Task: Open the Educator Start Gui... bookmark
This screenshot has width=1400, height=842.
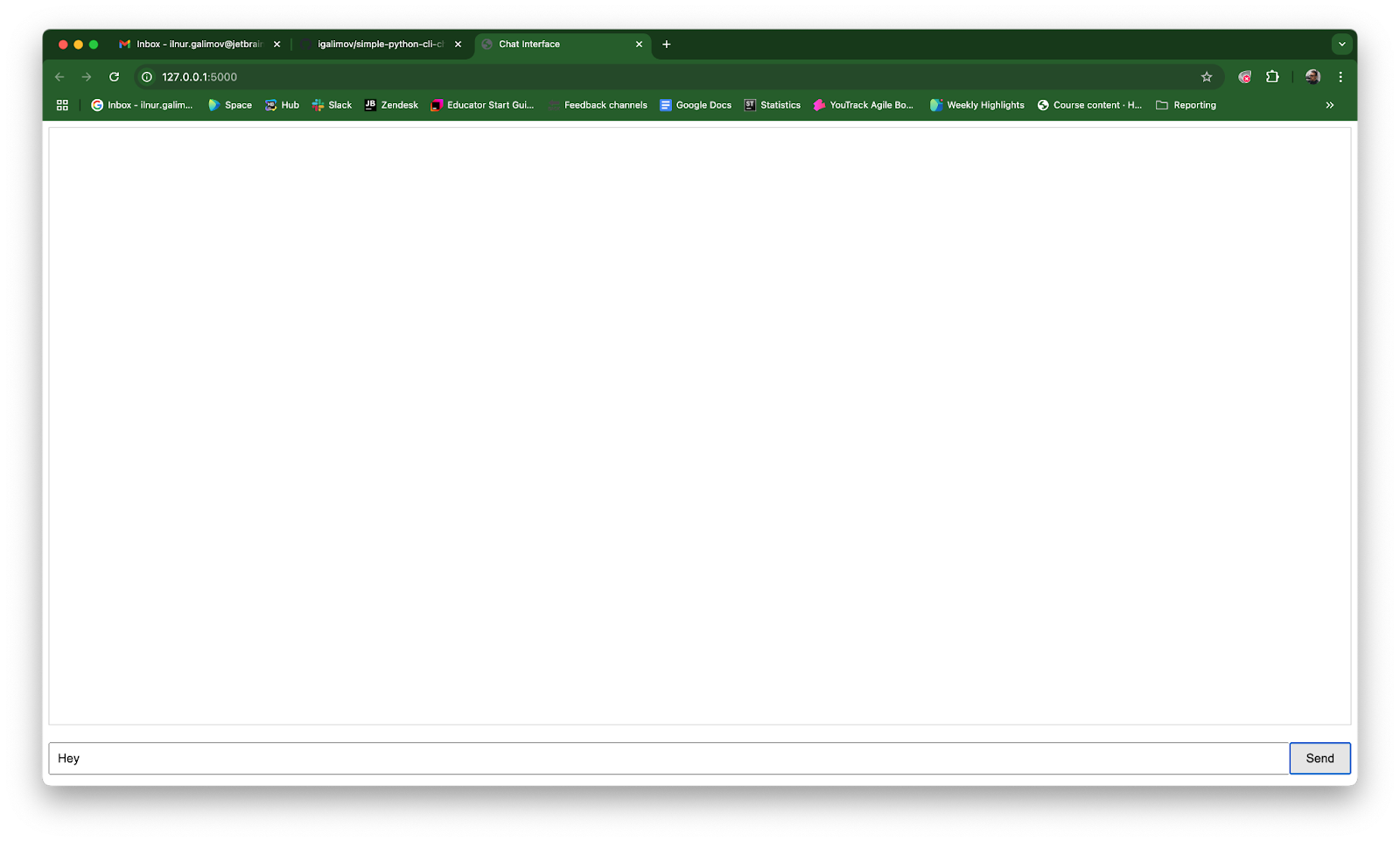Action: click(x=482, y=105)
